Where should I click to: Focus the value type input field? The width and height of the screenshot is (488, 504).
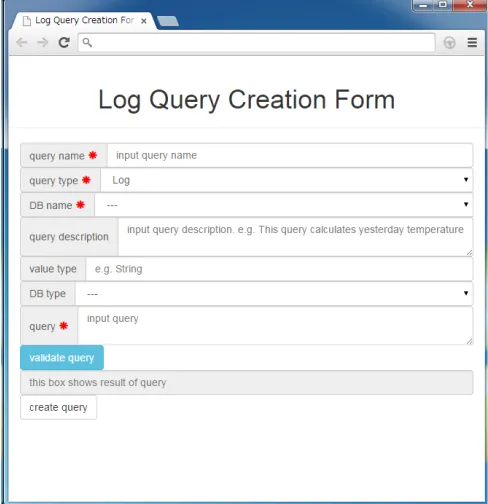coord(279,269)
